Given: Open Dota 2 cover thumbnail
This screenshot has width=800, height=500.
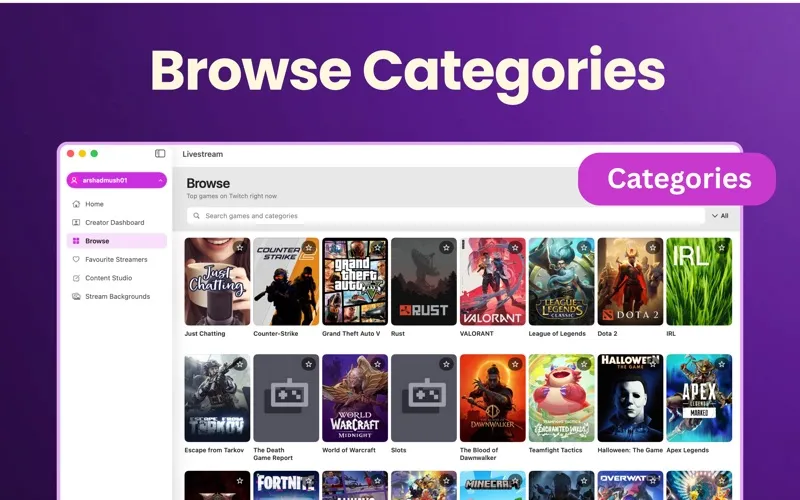Looking at the screenshot, I should tap(631, 282).
